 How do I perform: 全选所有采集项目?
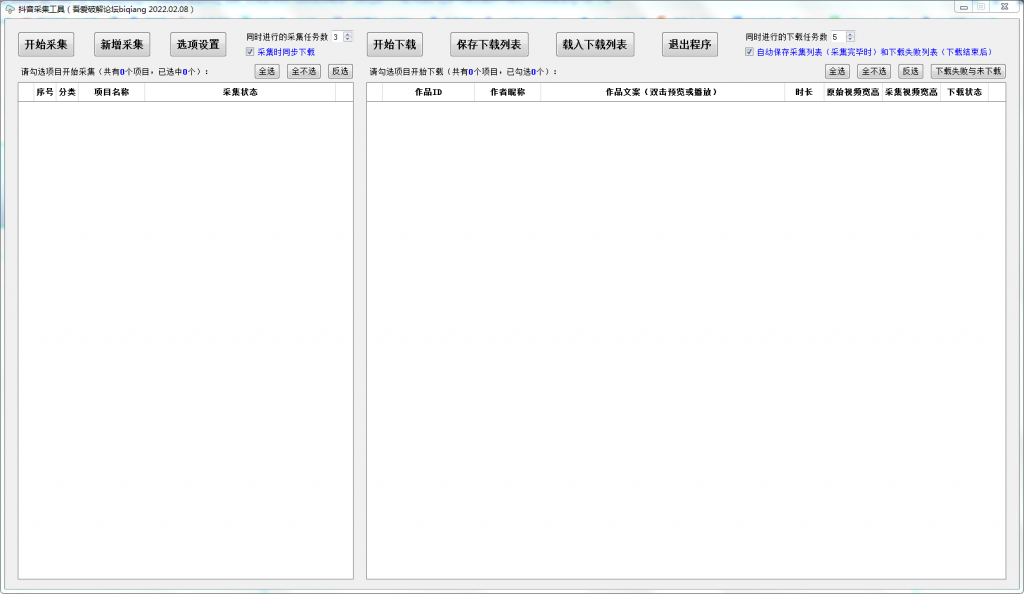pyautogui.click(x=266, y=71)
